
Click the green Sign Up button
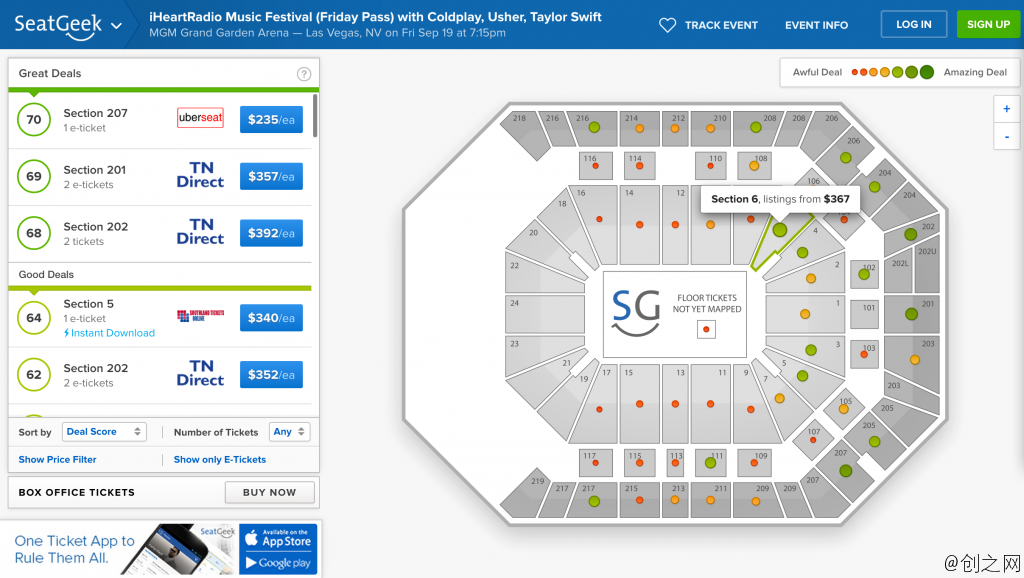(988, 24)
